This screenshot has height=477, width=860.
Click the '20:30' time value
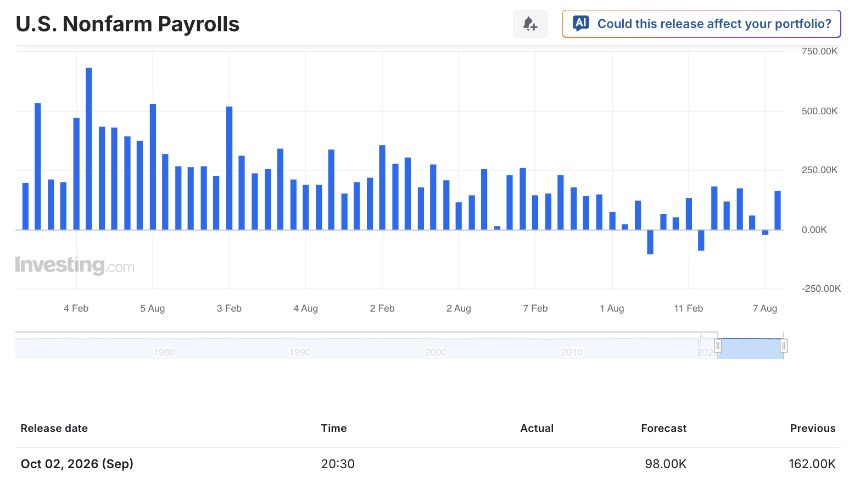click(338, 464)
